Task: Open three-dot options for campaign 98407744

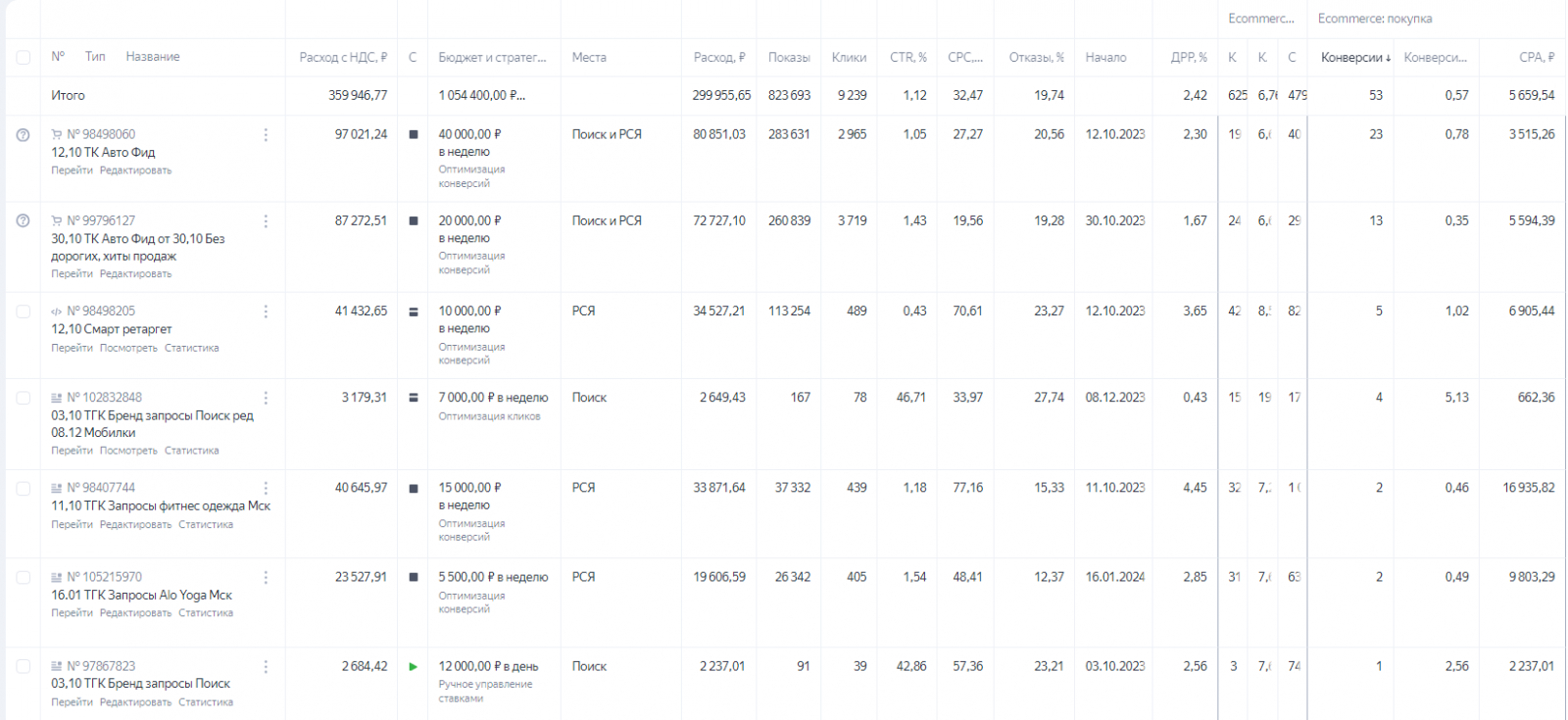Action: click(x=266, y=488)
